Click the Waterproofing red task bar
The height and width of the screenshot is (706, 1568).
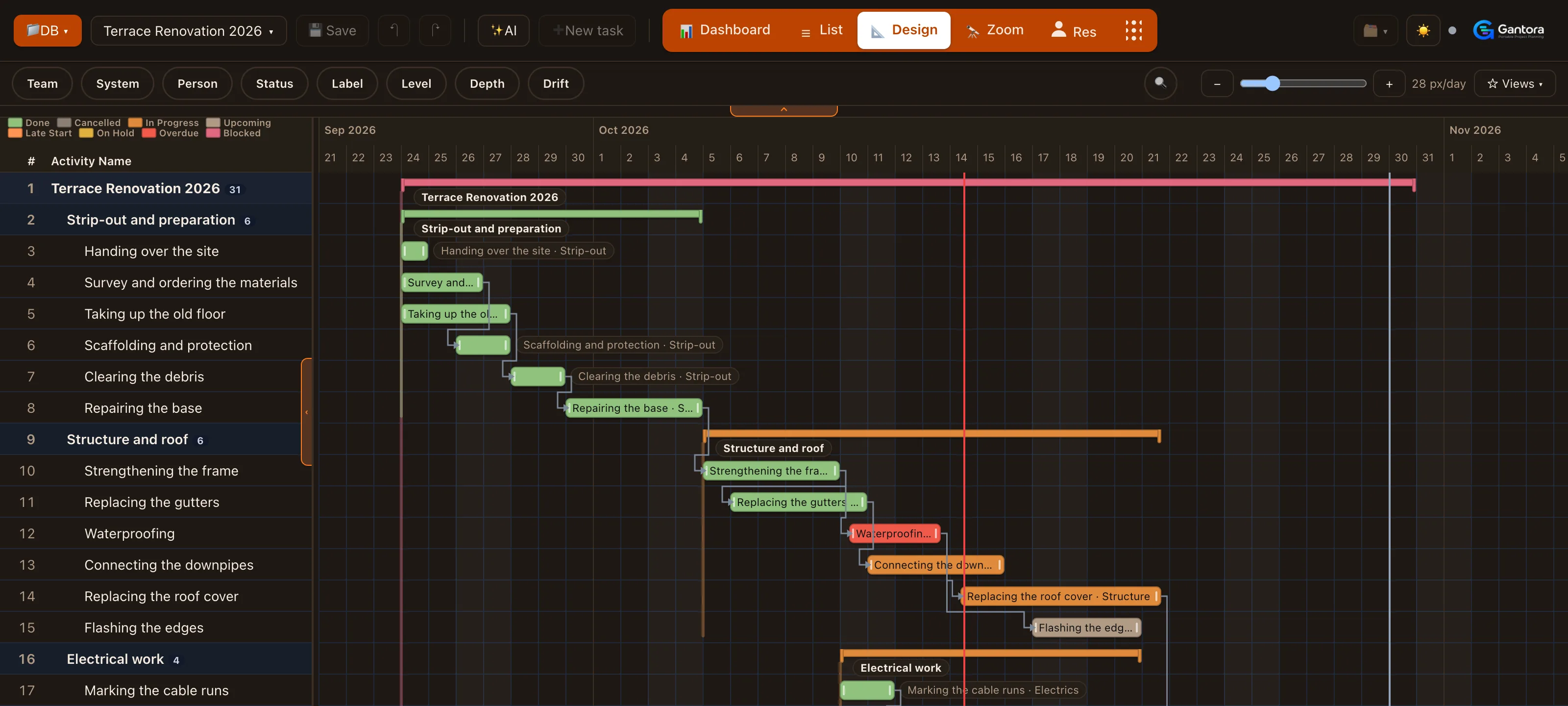pos(894,533)
